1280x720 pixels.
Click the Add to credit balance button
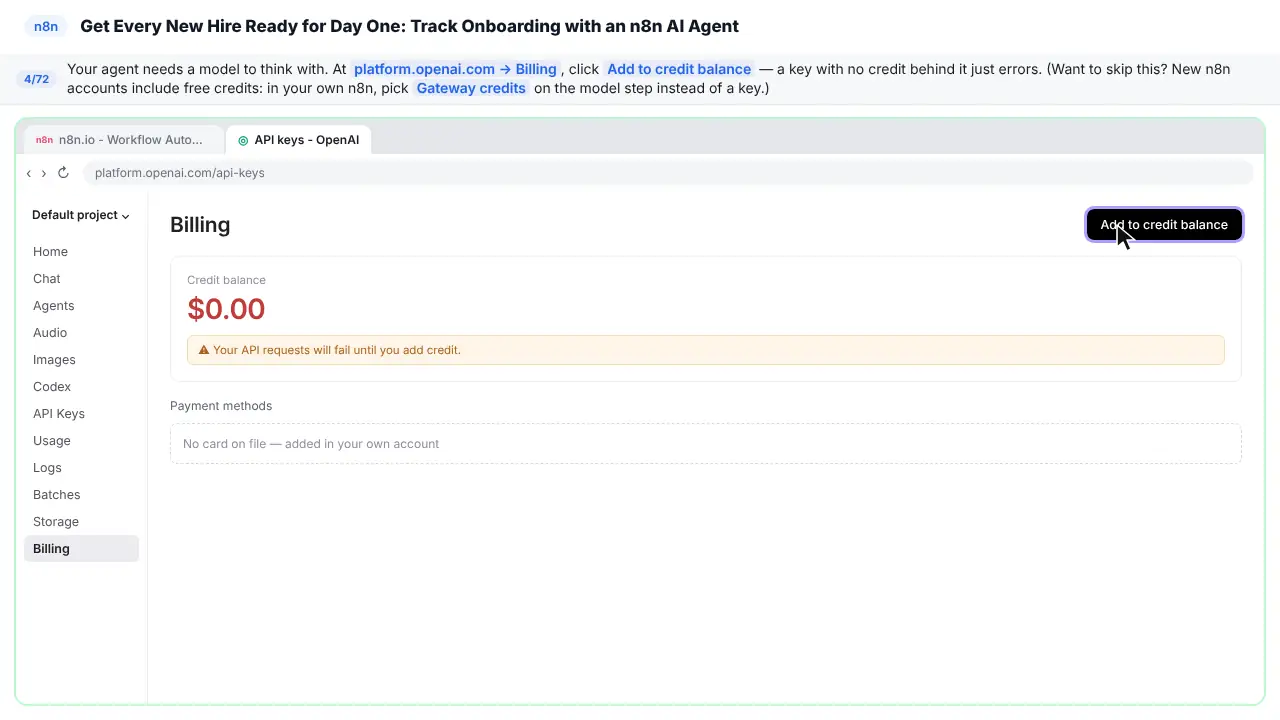pyautogui.click(x=1164, y=225)
